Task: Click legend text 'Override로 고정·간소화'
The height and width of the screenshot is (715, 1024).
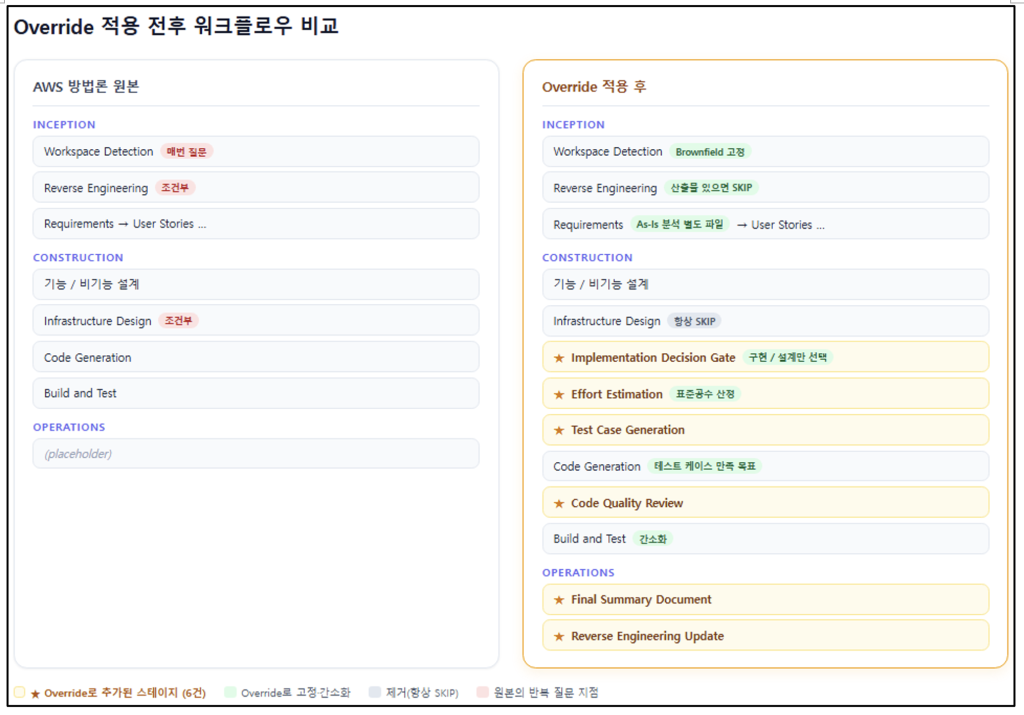Action: [296, 693]
